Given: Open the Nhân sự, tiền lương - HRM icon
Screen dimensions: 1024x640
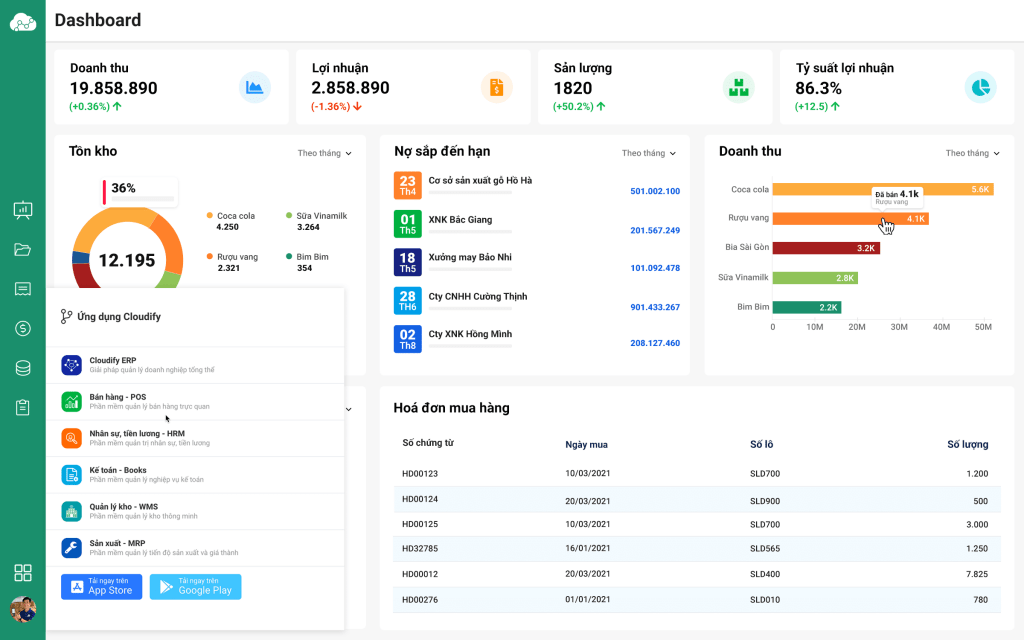Looking at the screenshot, I should coord(71,438).
